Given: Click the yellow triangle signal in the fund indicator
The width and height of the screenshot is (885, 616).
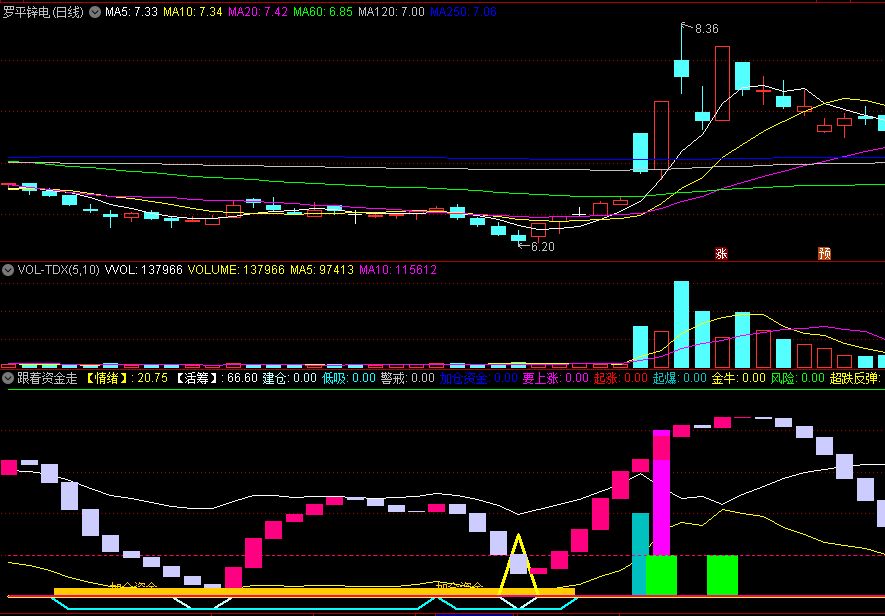Looking at the screenshot, I should click(519, 563).
